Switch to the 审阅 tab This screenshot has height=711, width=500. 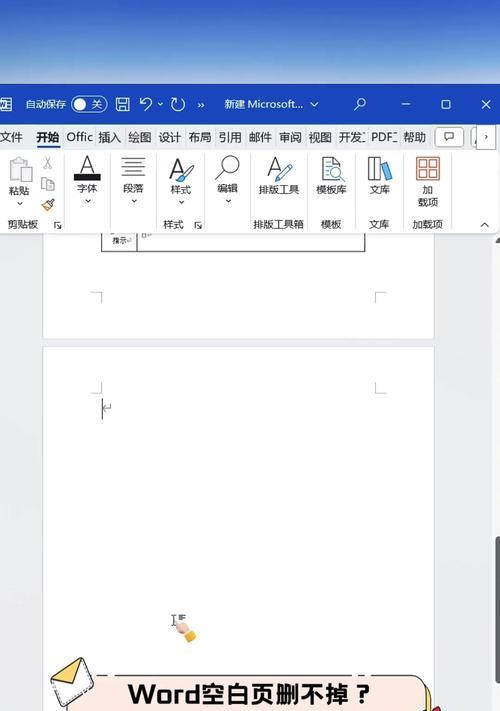click(290, 137)
